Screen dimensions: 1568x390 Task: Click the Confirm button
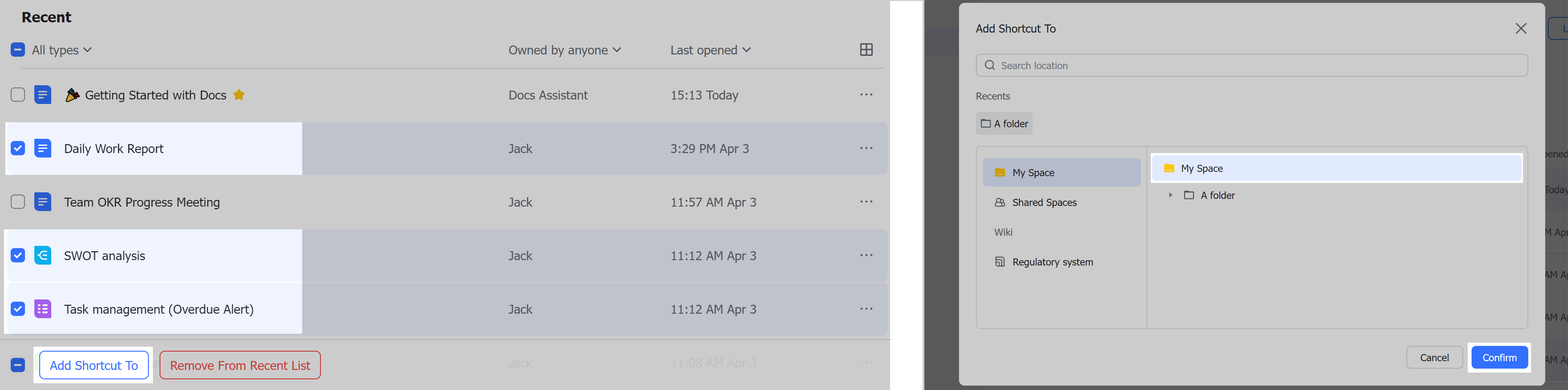[1499, 357]
